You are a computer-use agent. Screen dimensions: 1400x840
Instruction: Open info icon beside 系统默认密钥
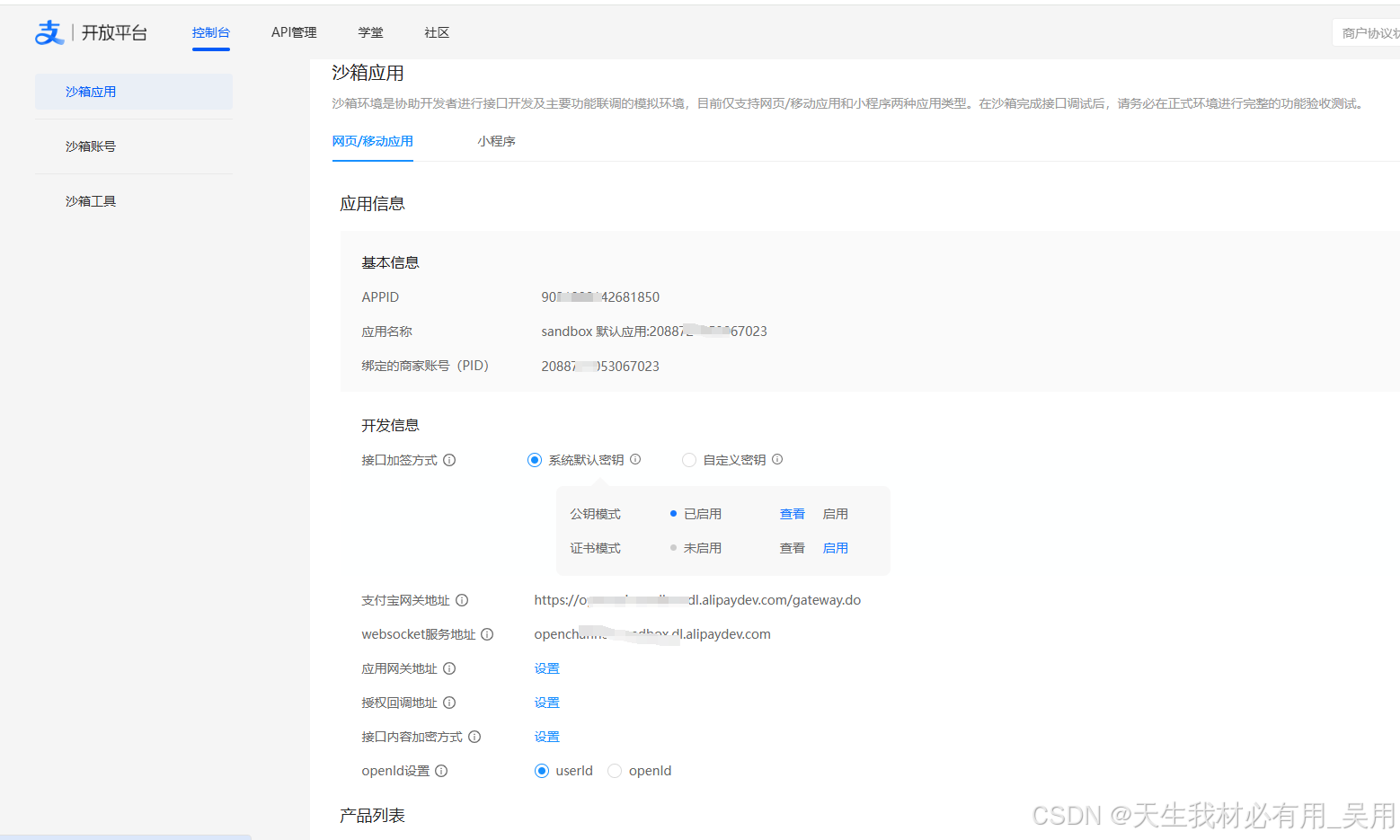(635, 459)
